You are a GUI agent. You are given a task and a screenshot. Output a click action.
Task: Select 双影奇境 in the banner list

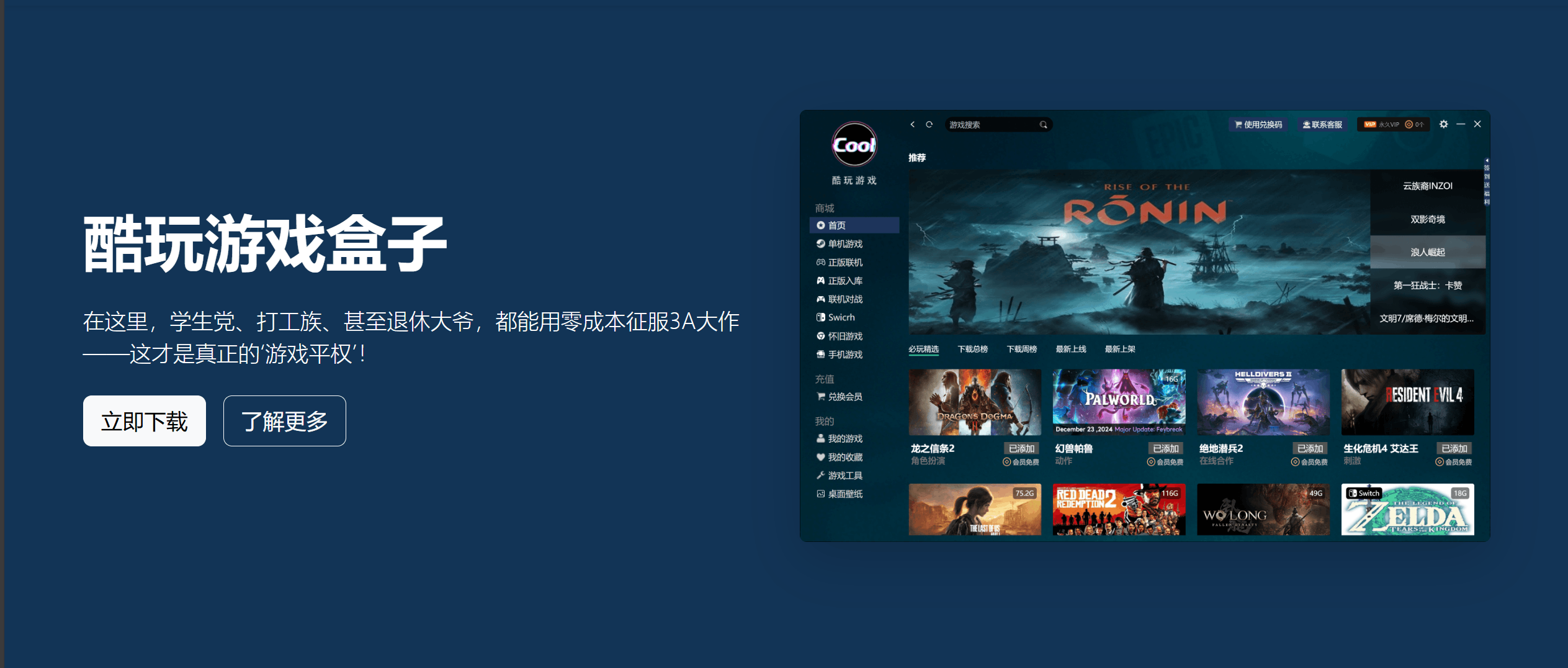(1428, 219)
